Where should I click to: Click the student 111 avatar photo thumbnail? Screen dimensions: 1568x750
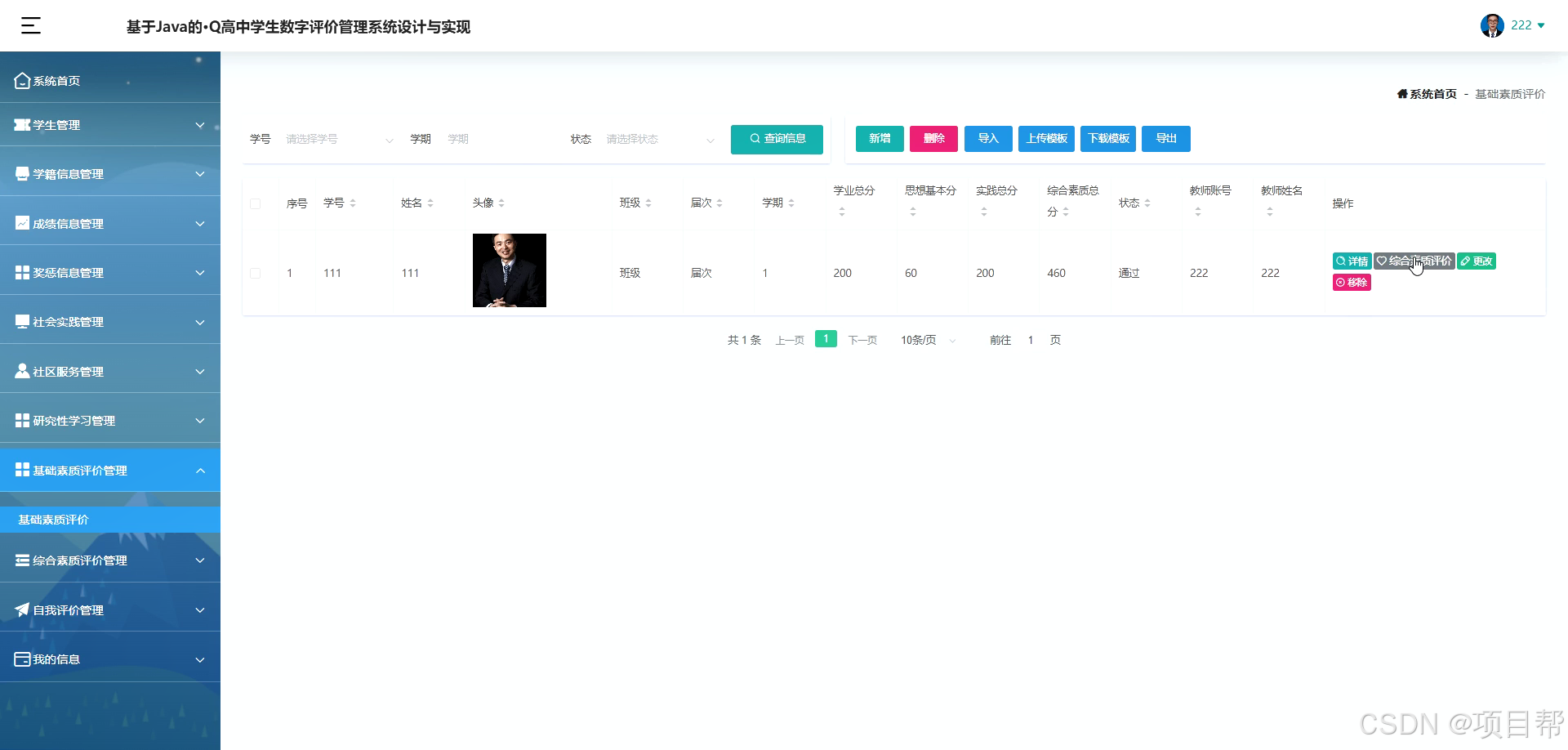point(510,270)
